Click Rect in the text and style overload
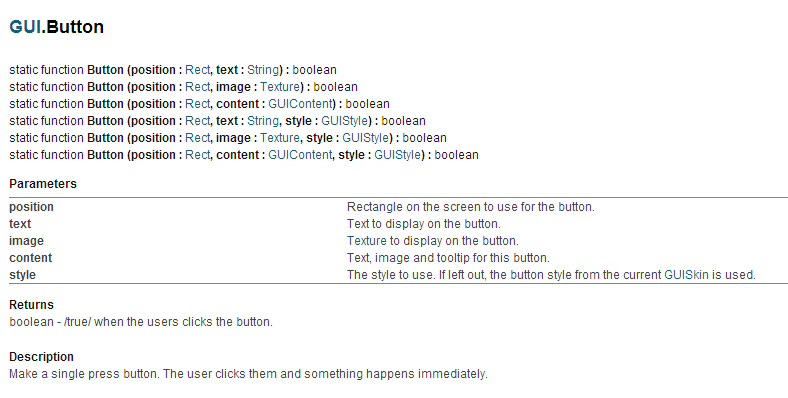Image resolution: width=788 pixels, height=398 pixels. pos(198,121)
